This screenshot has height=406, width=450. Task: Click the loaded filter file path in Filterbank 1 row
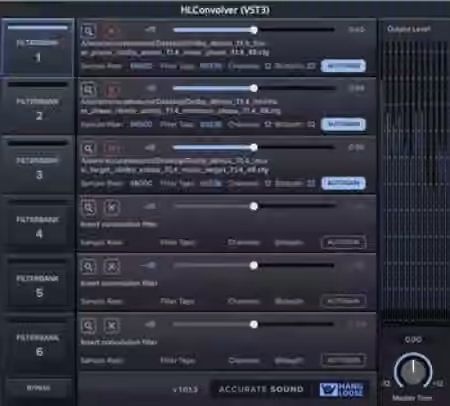pyautogui.click(x=175, y=48)
